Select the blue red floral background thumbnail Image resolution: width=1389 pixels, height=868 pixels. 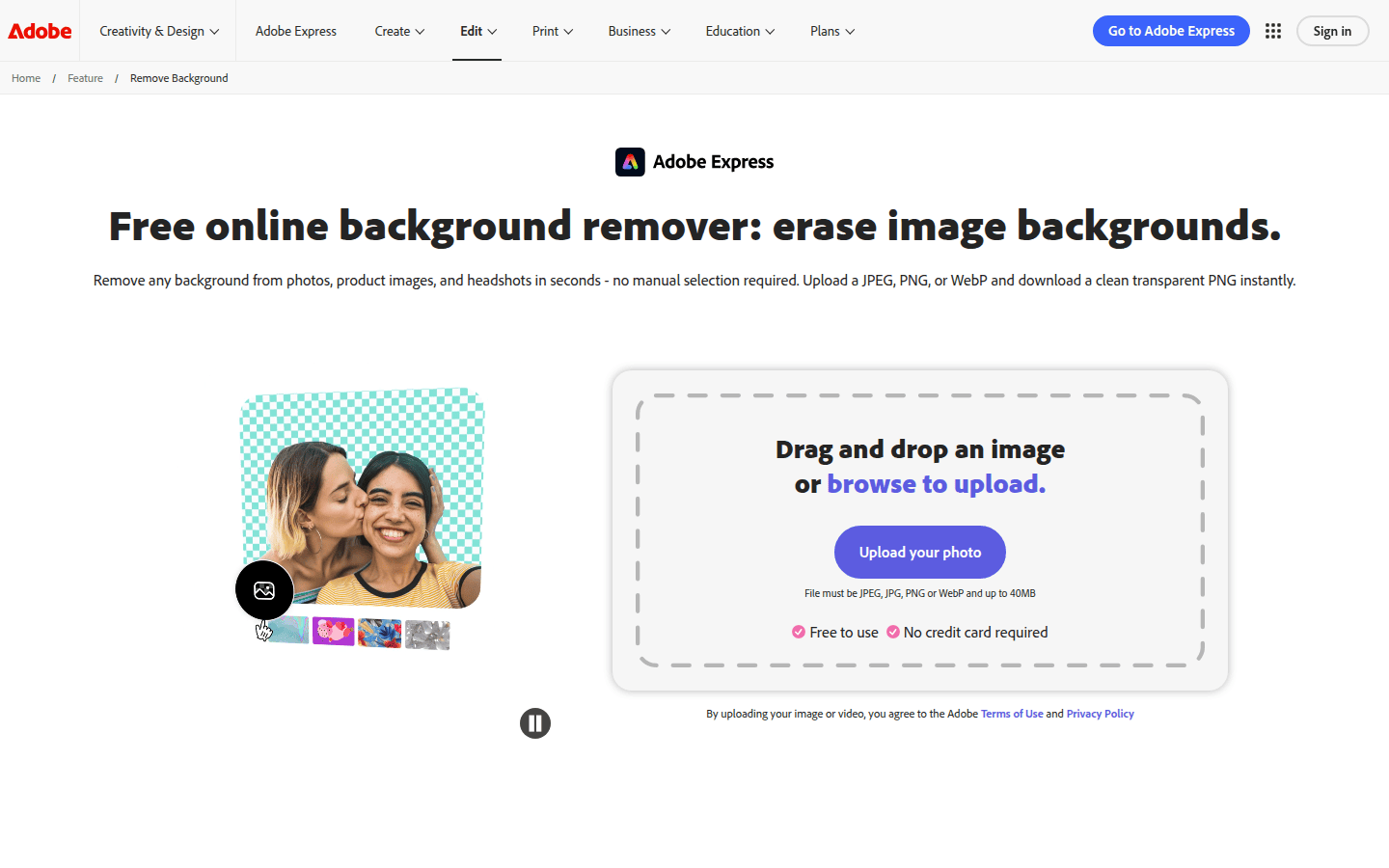[379, 634]
